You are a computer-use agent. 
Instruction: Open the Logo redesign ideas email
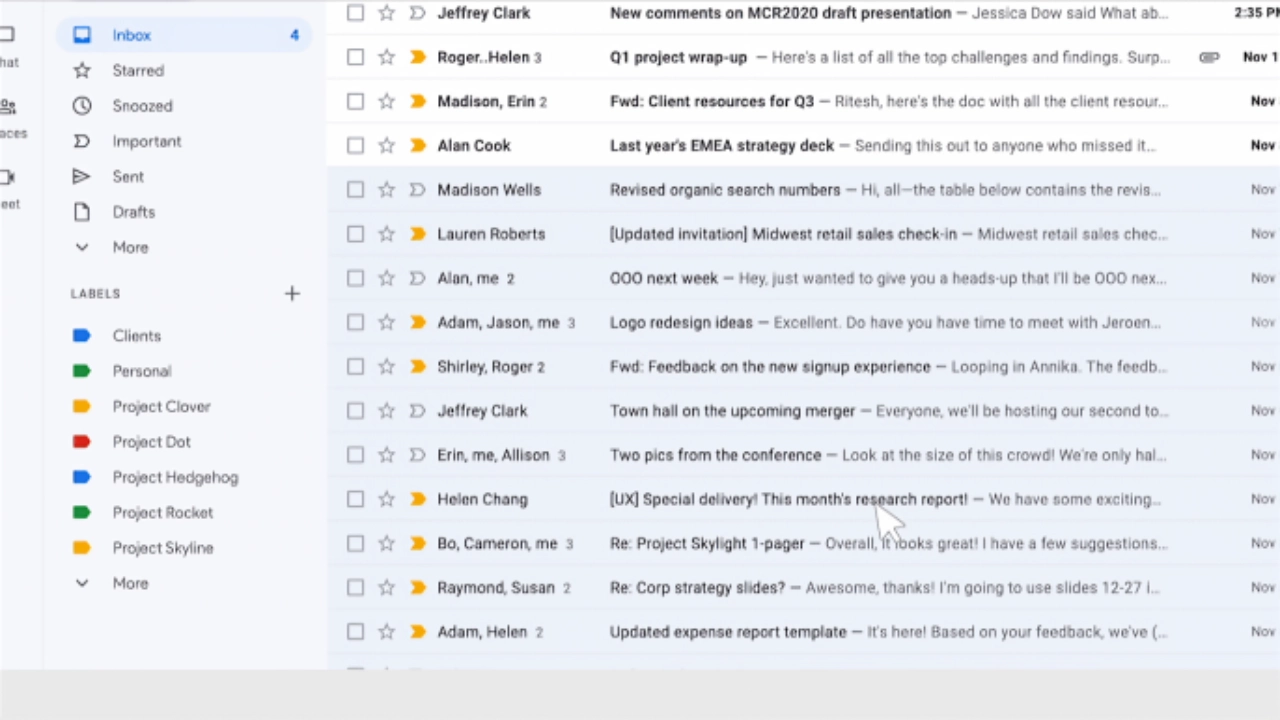tap(681, 322)
